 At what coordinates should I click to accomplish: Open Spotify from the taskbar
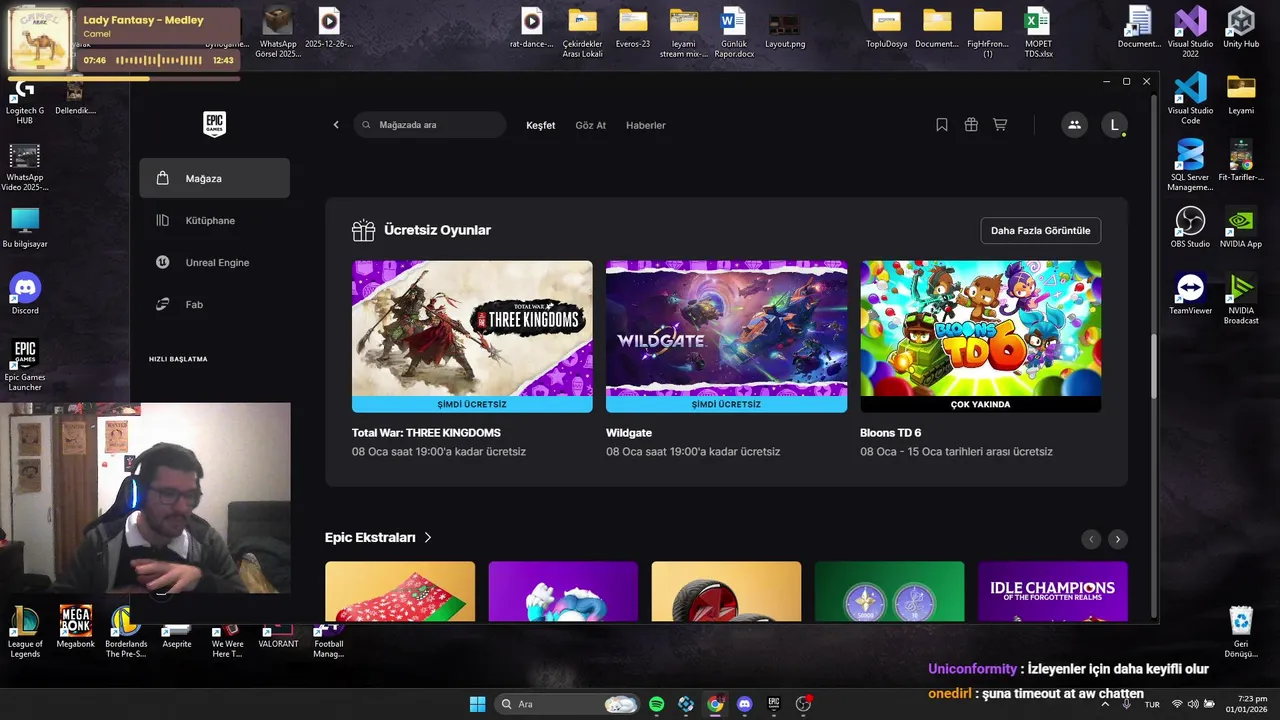point(657,704)
